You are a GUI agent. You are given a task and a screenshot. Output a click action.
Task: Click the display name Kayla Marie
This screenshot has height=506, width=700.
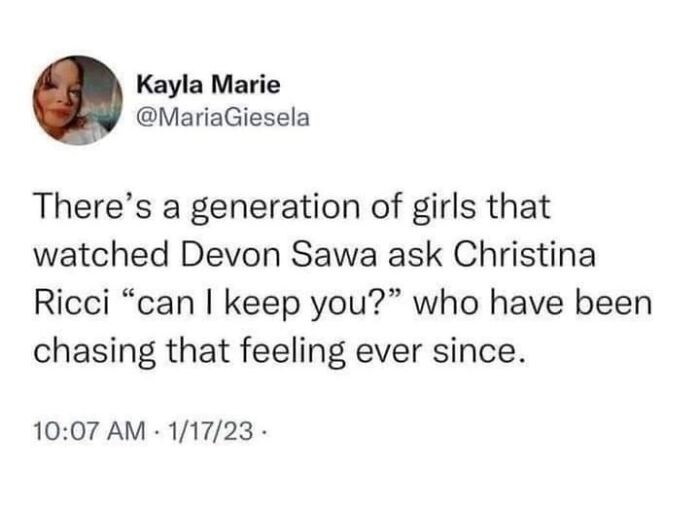tap(208, 85)
